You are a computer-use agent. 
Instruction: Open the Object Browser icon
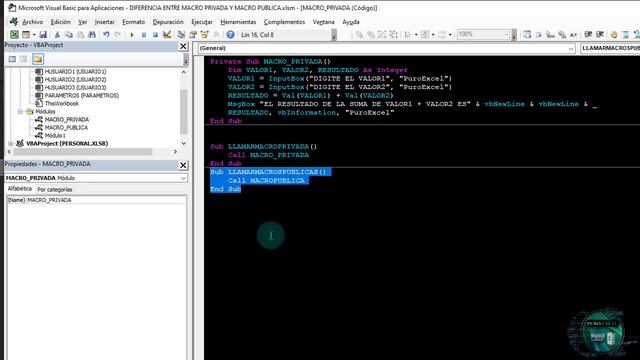coord(204,35)
